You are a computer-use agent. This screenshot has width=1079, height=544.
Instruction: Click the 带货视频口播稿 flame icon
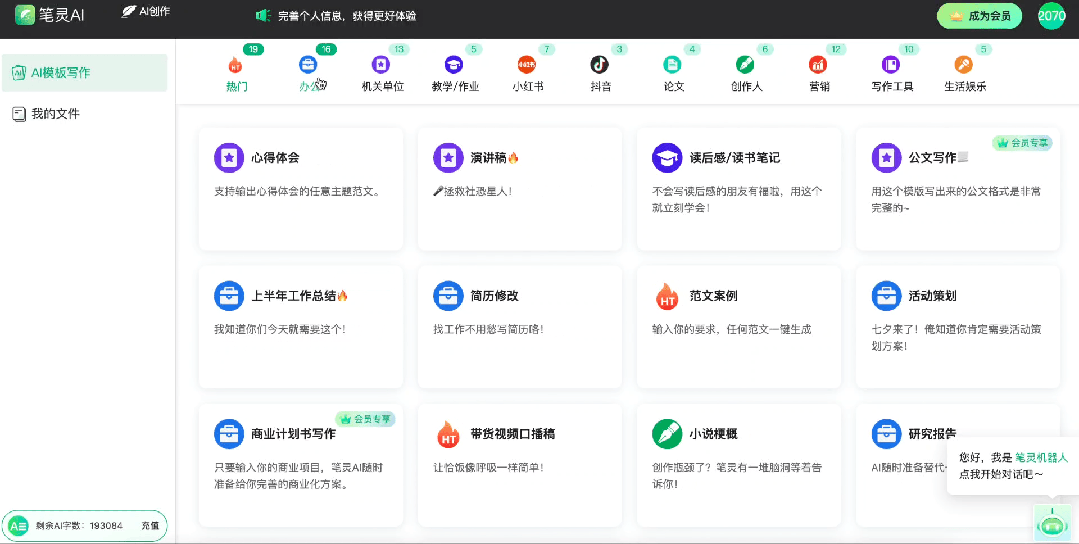448,434
